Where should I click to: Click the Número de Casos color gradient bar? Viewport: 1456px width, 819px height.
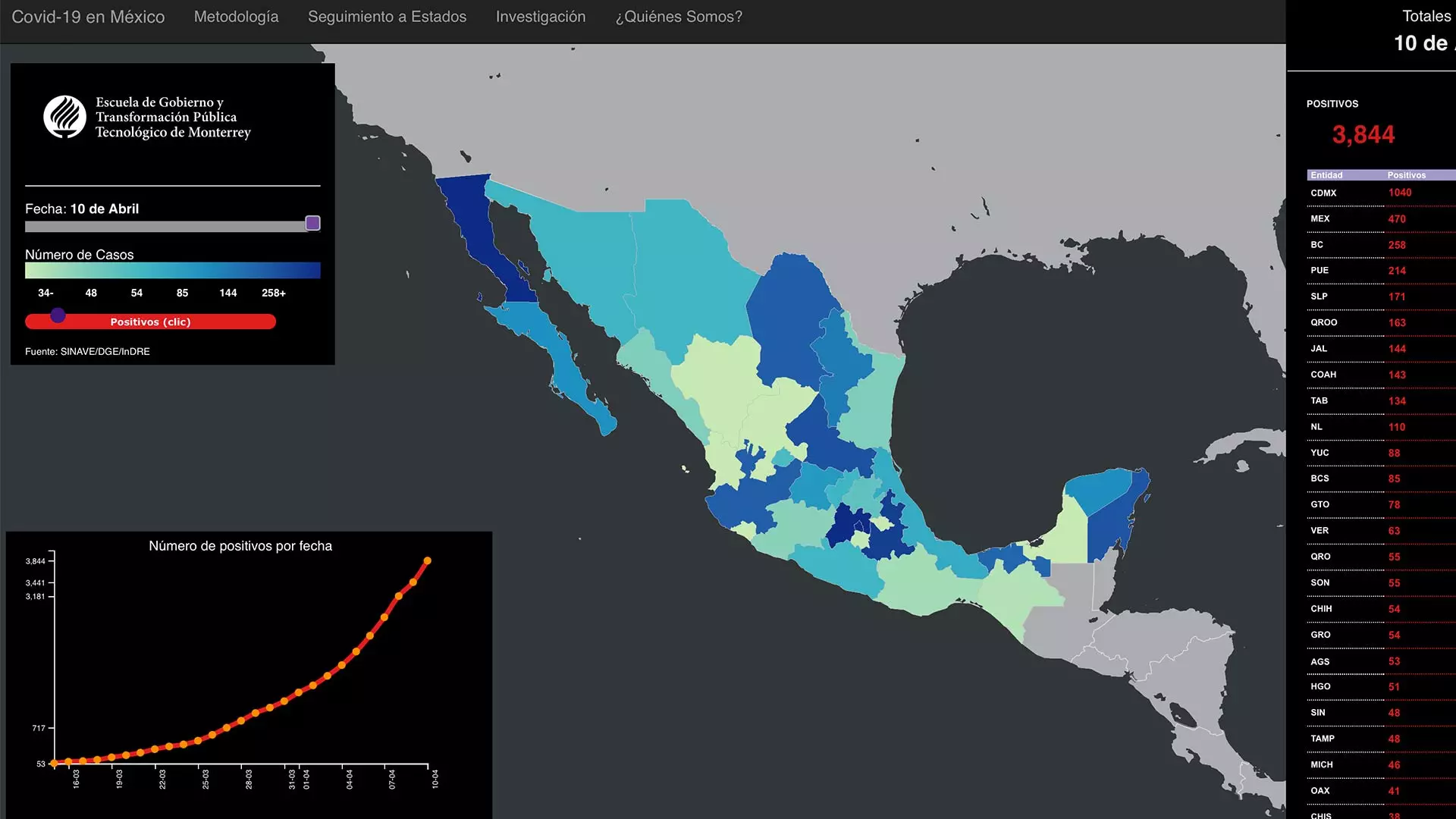[173, 271]
